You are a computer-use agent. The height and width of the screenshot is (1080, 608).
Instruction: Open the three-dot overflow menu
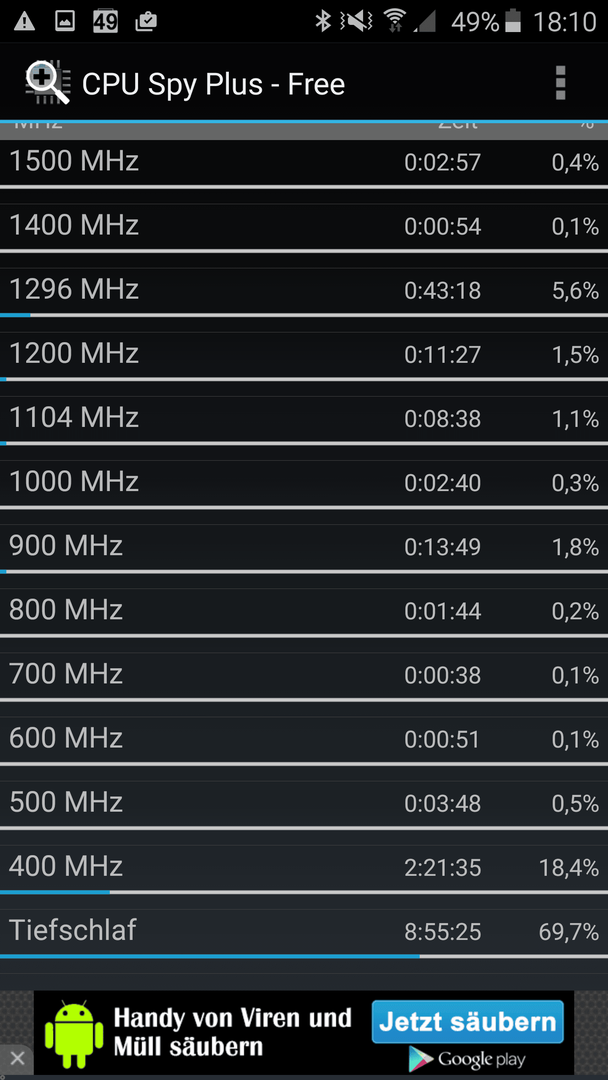560,83
